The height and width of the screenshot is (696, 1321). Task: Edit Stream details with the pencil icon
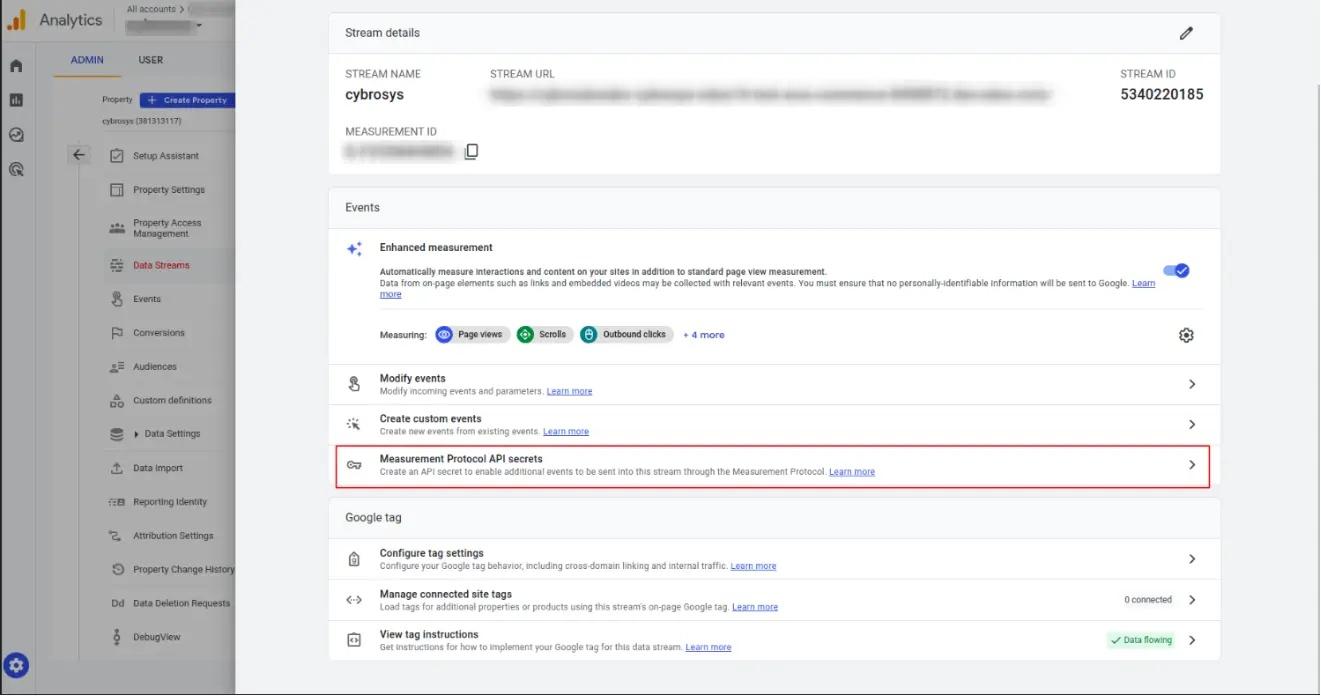(1186, 32)
